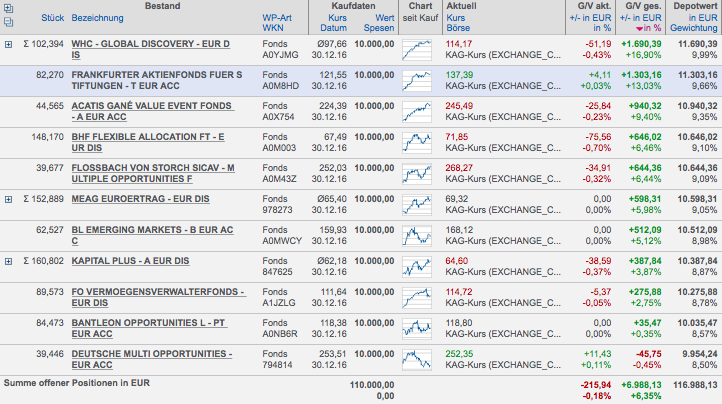Sort by Datum column header
The image size is (722, 404).
pyautogui.click(x=333, y=28)
